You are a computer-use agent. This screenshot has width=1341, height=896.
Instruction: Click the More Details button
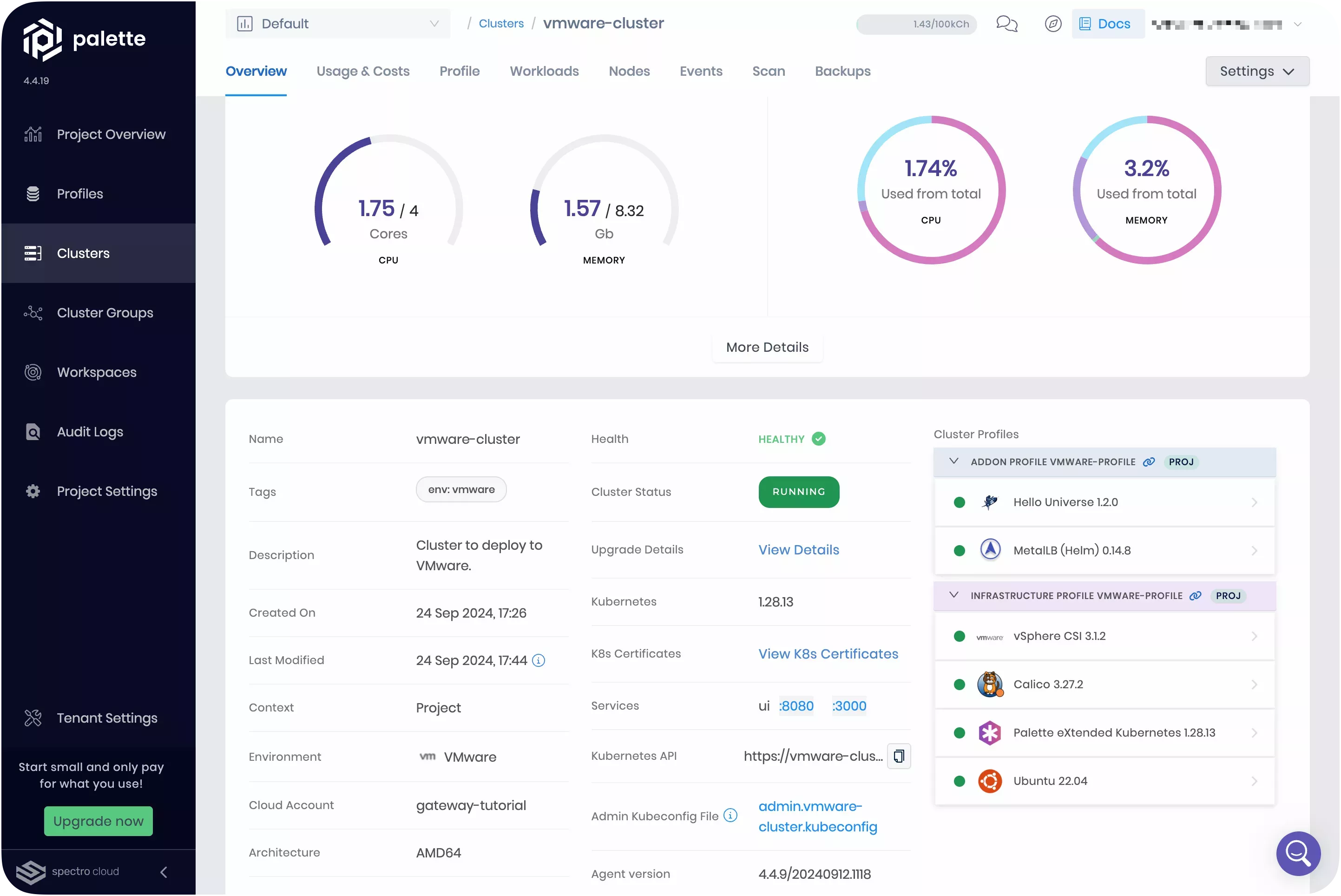[767, 347]
